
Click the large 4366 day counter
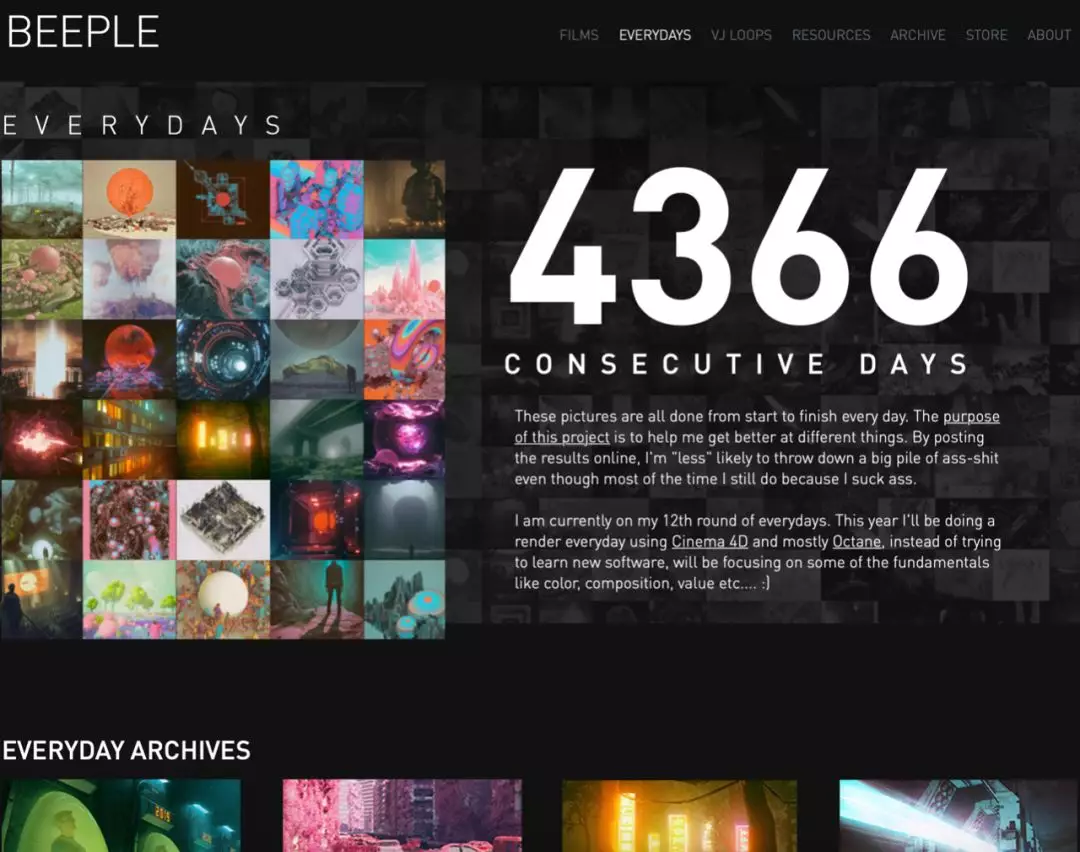coord(738,246)
